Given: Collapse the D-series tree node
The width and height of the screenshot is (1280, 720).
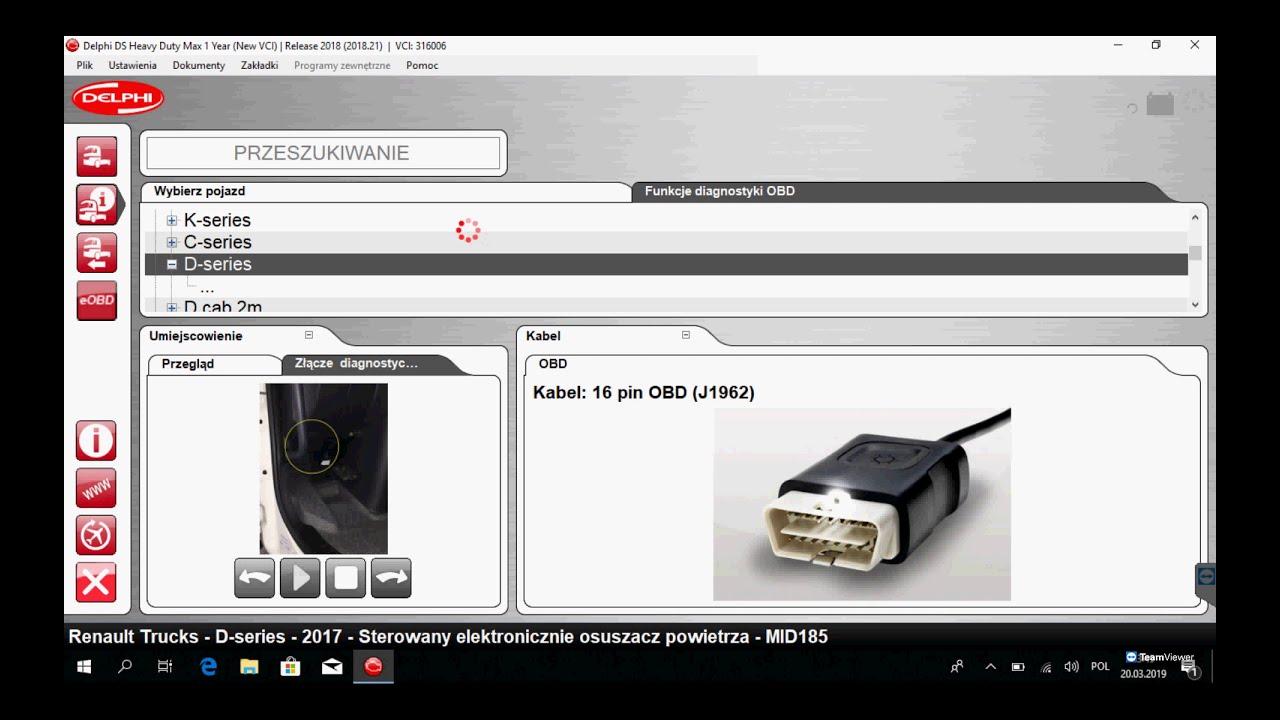Looking at the screenshot, I should coord(172,264).
